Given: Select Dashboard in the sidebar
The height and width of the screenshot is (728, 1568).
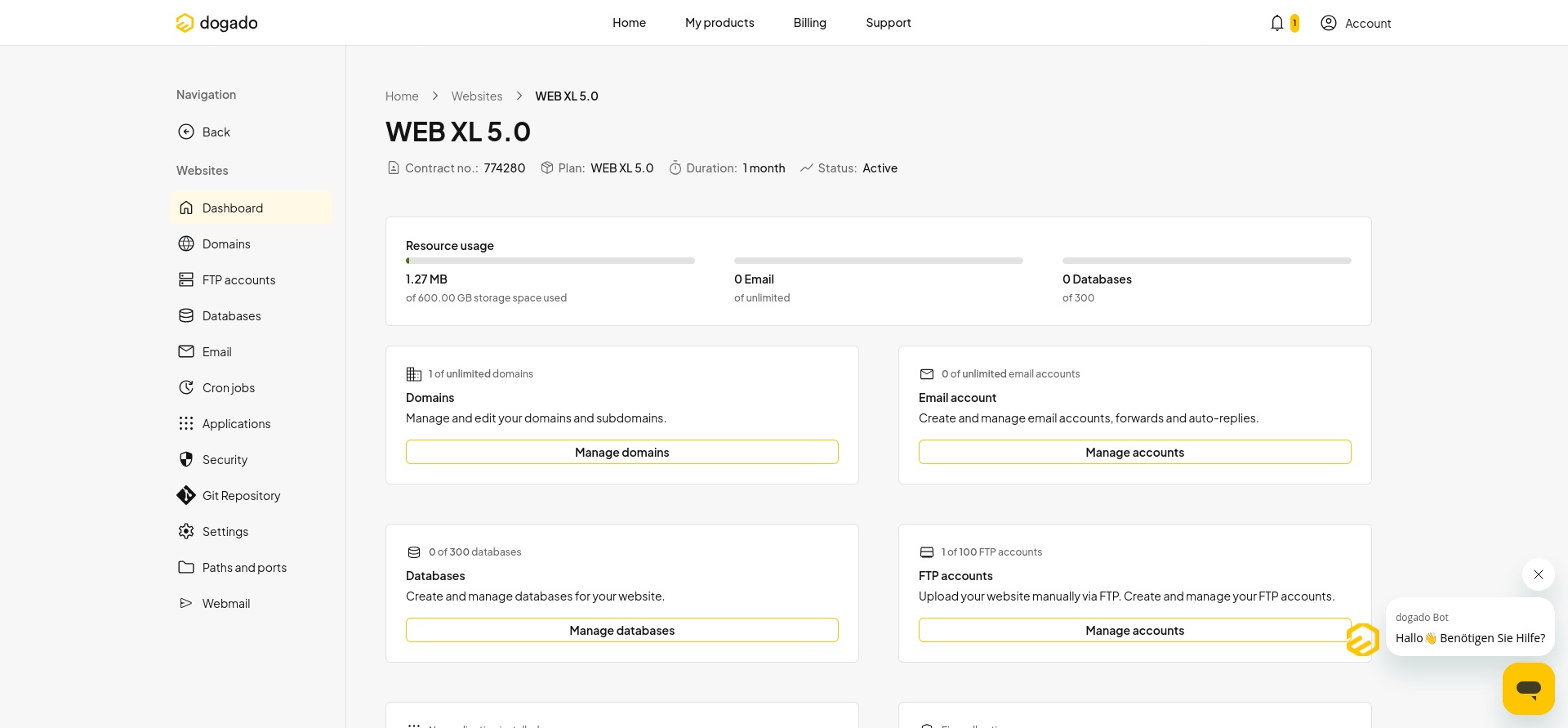Looking at the screenshot, I should 252,208.
